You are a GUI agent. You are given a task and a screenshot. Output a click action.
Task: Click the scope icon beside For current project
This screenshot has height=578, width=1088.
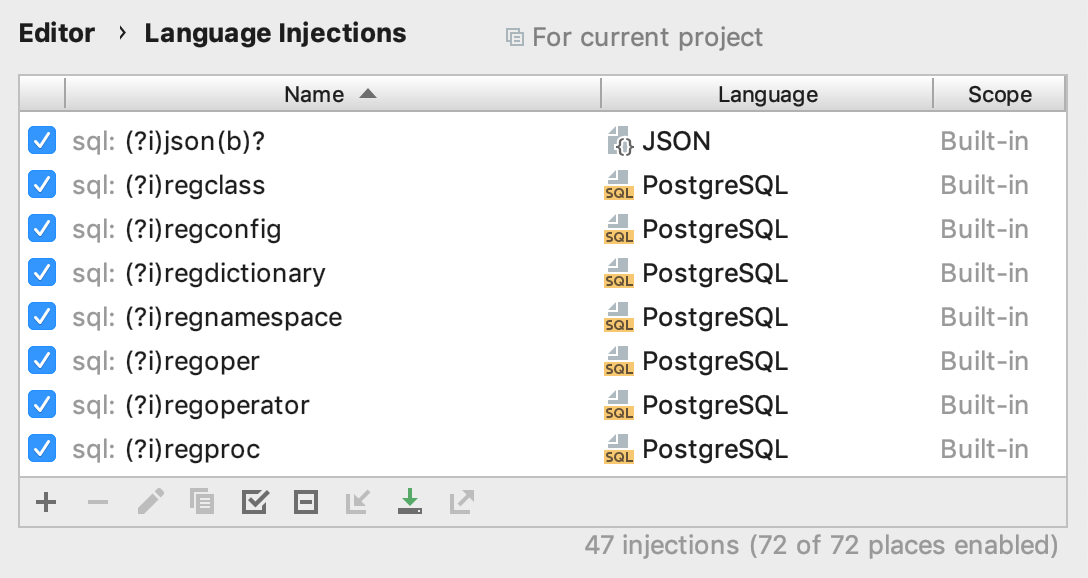coord(514,36)
